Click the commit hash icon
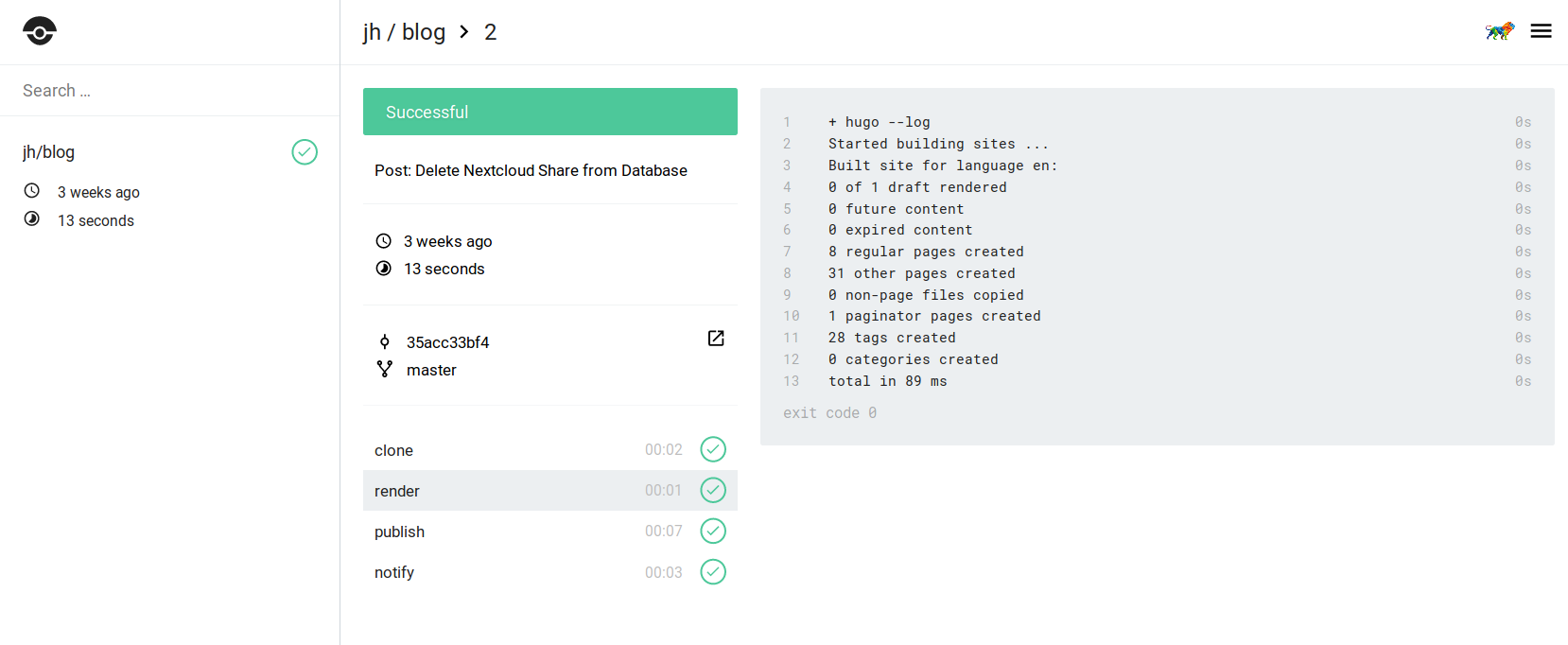This screenshot has width=1568, height=645. pyautogui.click(x=385, y=342)
